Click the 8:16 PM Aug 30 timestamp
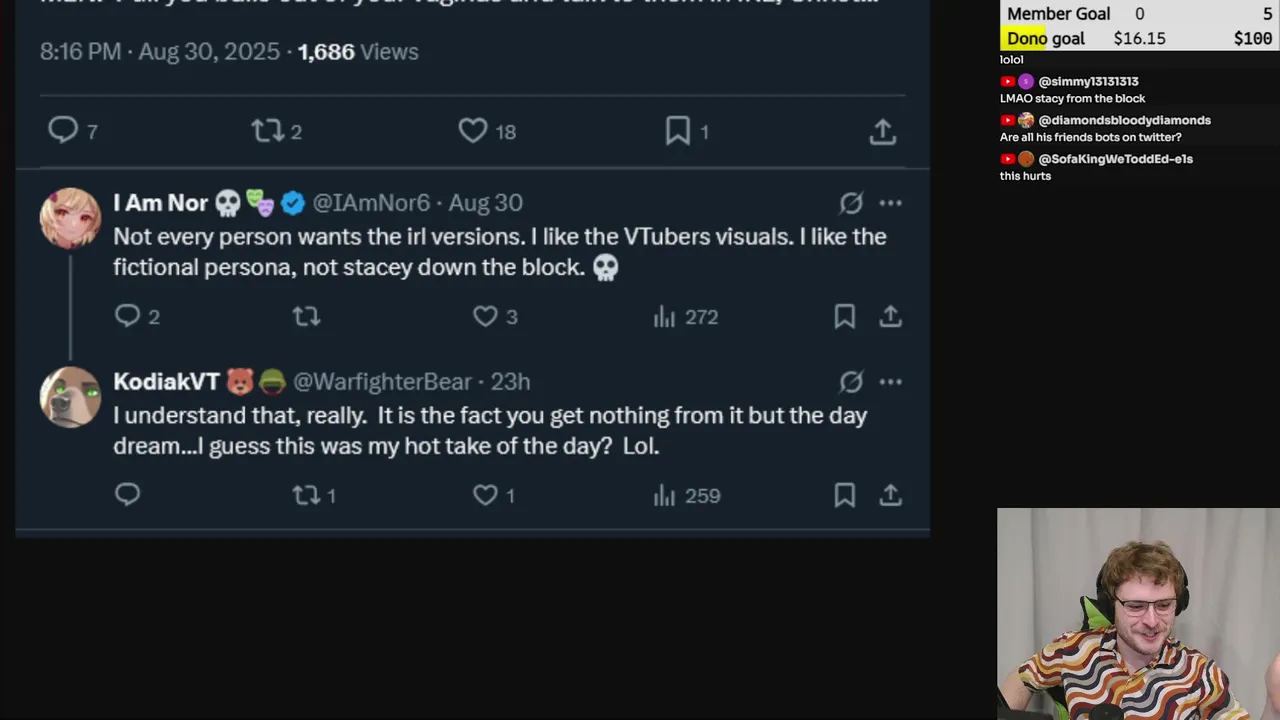 point(160,52)
